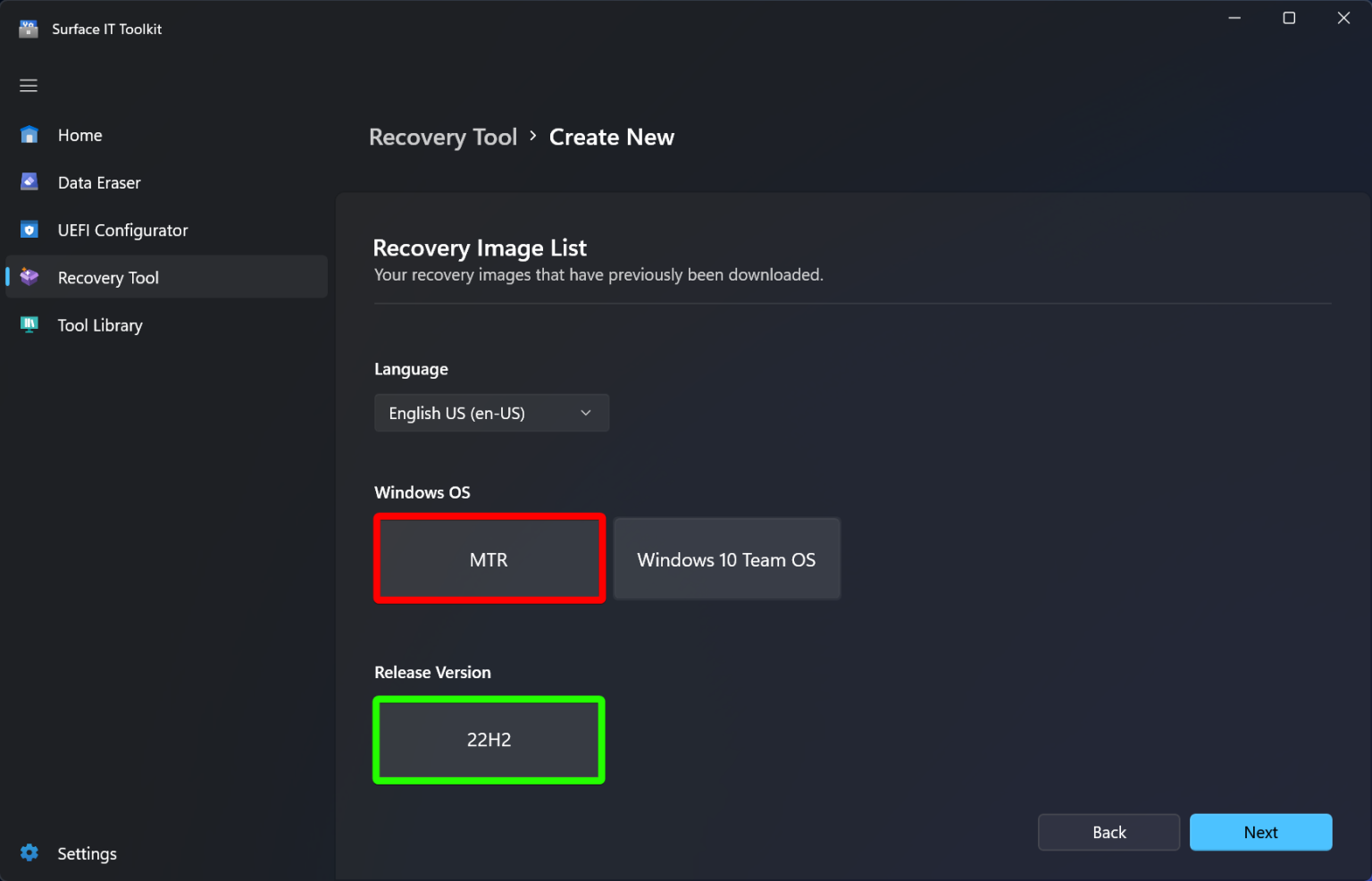1372x881 pixels.
Task: Click the Recovery Tool sidebar icon
Action: click(29, 277)
